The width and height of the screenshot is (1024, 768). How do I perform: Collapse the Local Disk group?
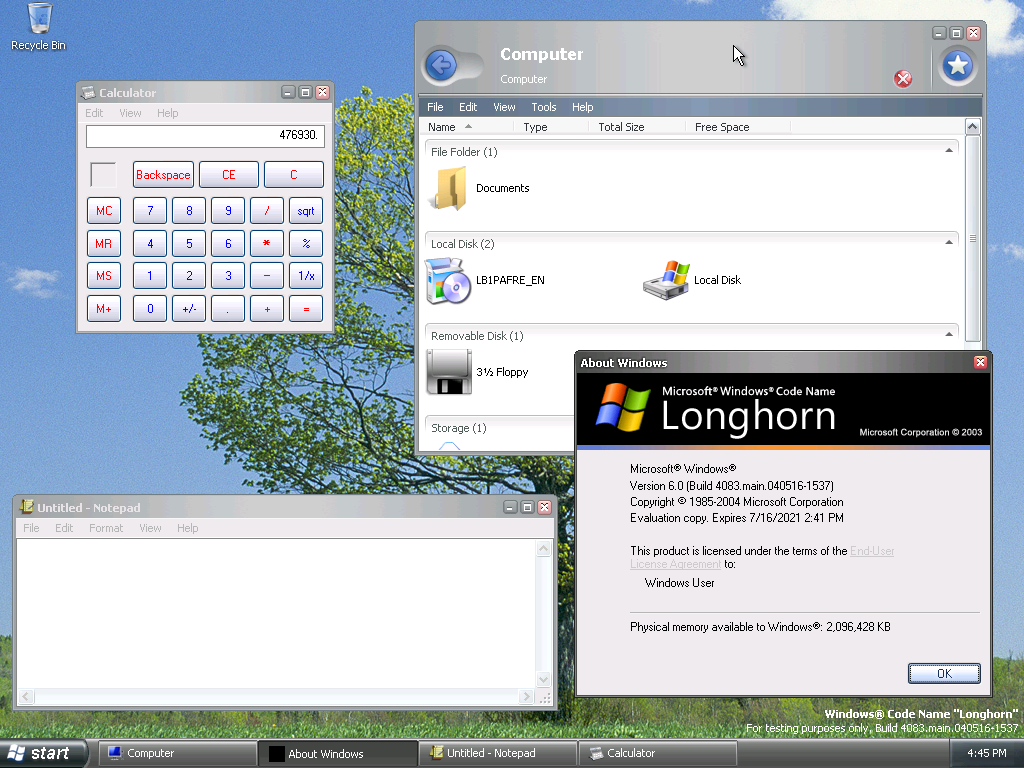[948, 243]
